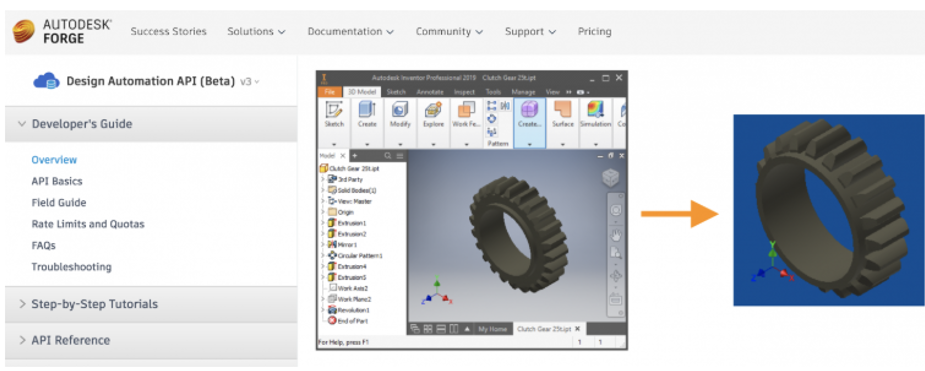This screenshot has height=371, width=925.
Task: Click the Work Features panel icon
Action: tap(466, 110)
